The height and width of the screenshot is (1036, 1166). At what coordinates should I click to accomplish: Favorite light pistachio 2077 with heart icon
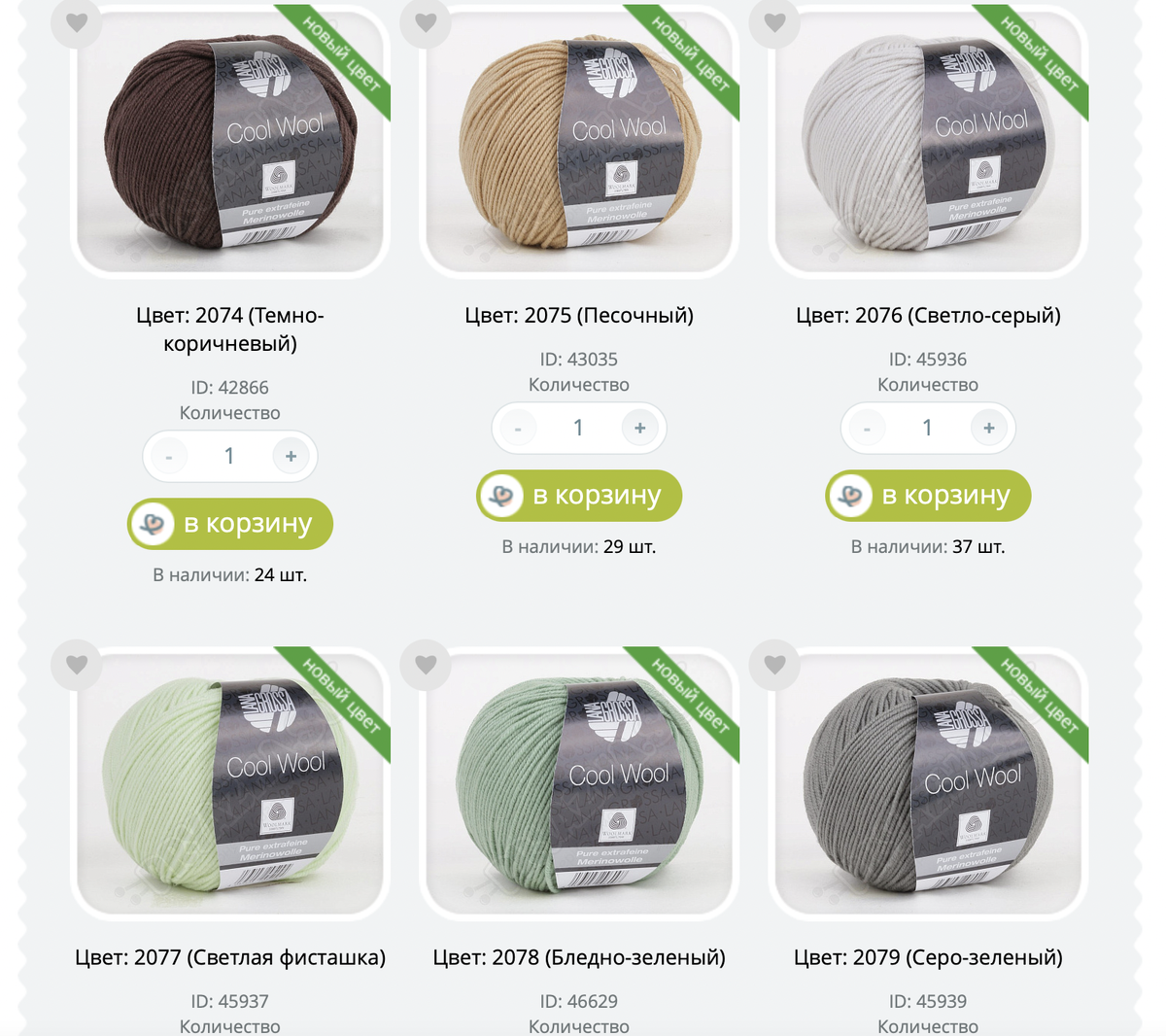77,665
